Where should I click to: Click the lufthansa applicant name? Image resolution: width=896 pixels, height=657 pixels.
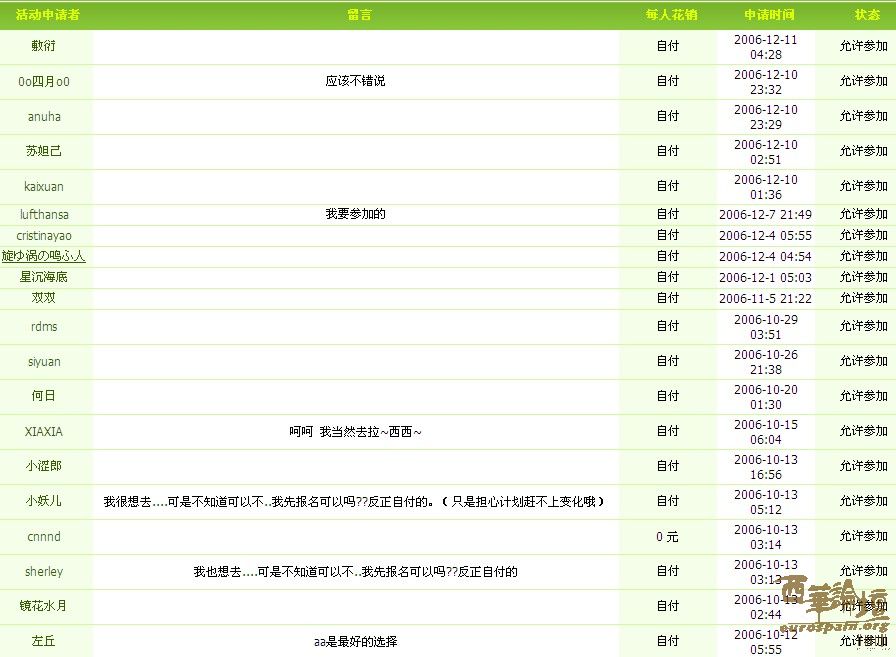point(44,214)
